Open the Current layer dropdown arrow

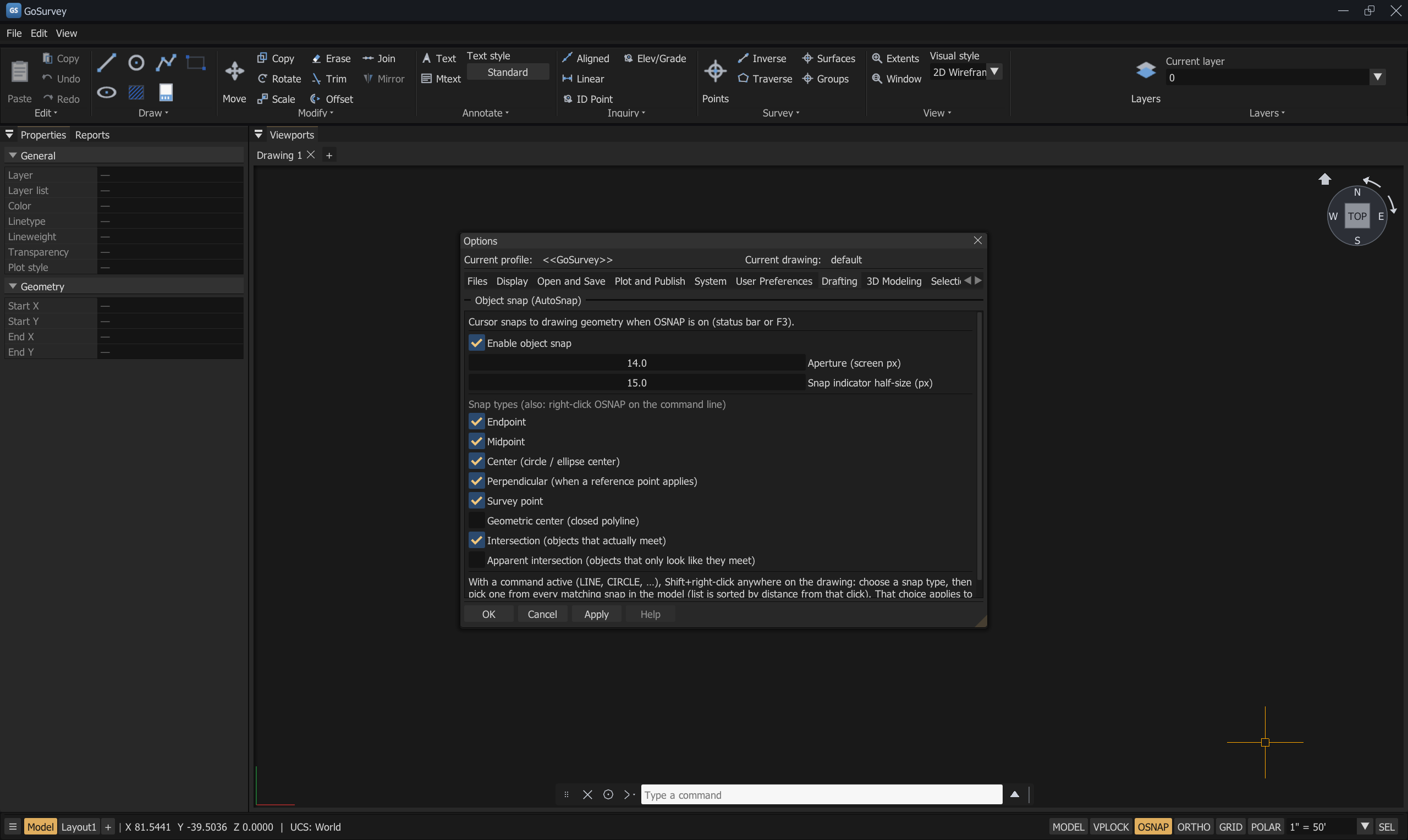(x=1377, y=77)
